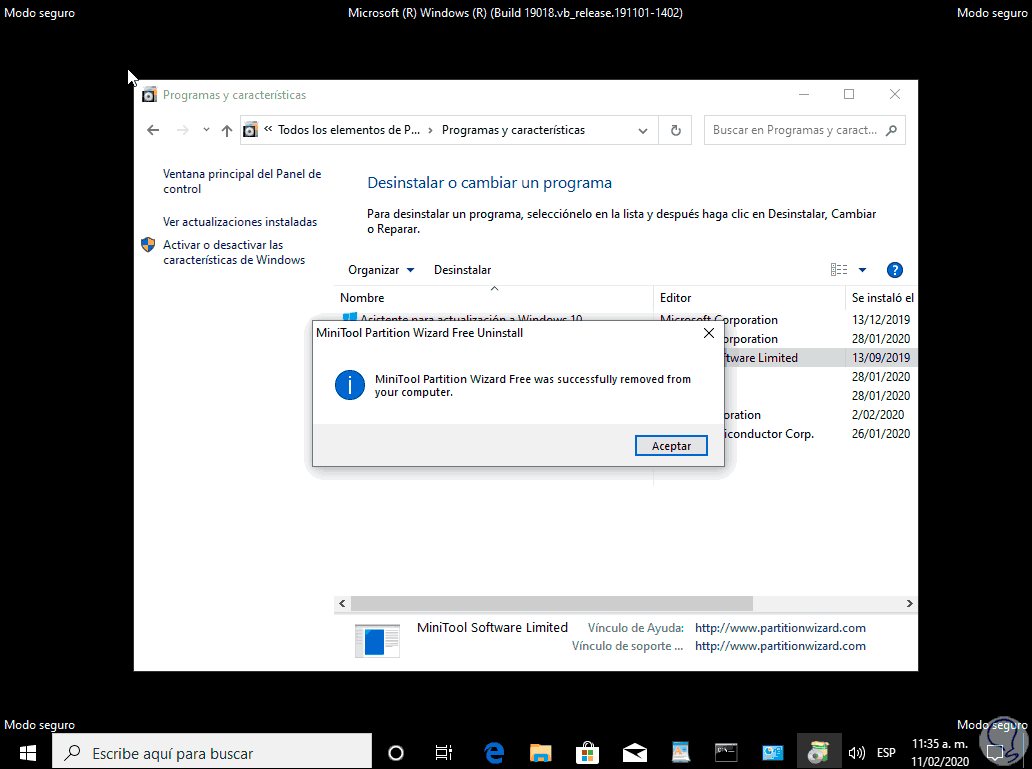Change view with the view options icon

click(838, 270)
